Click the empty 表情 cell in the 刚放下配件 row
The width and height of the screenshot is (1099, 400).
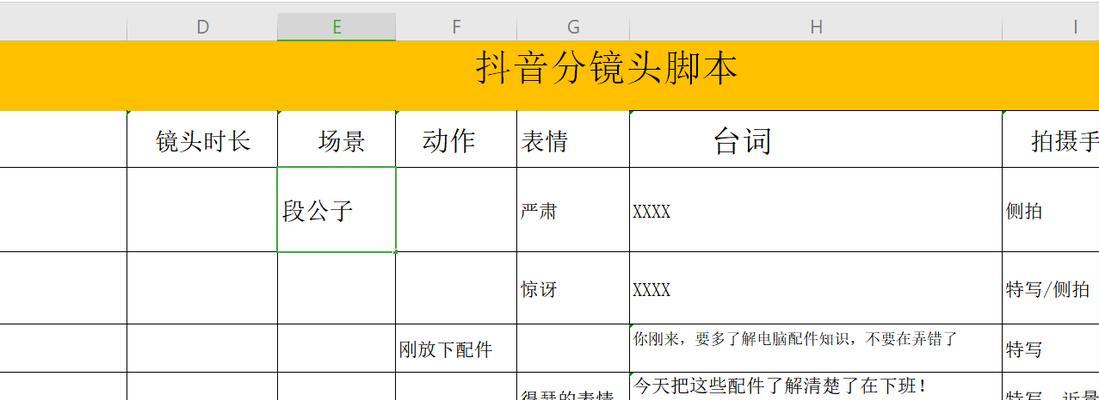click(x=573, y=348)
